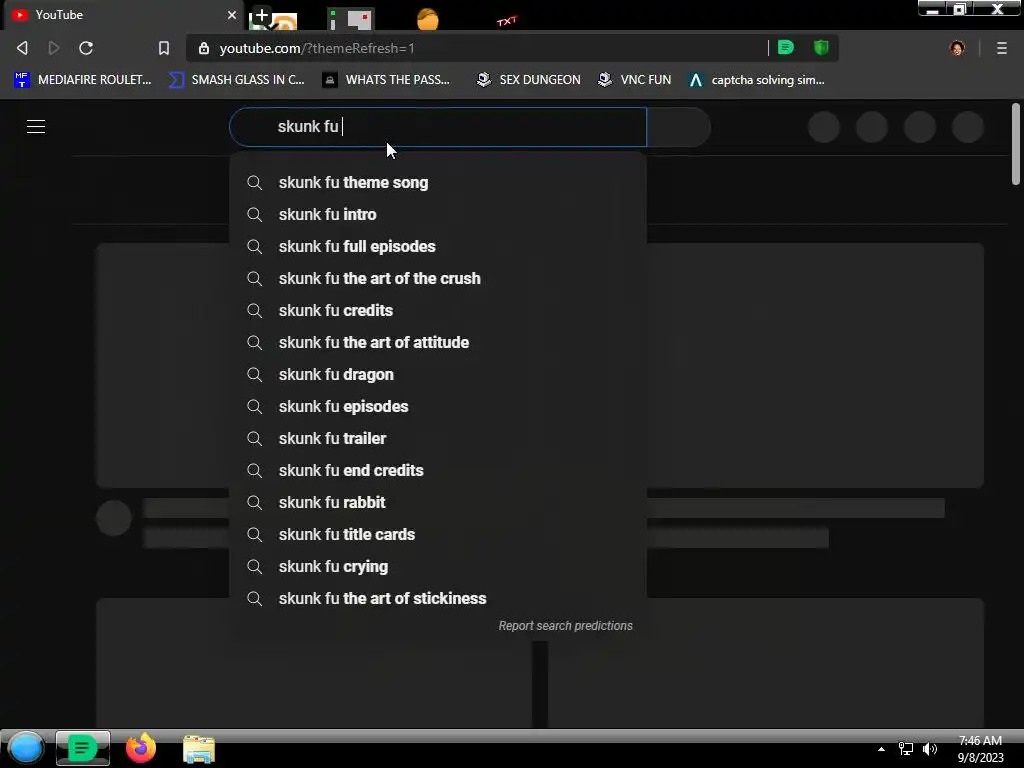
Task: Open the taskbar clock showing 7:46 AM
Action: [x=980, y=749]
